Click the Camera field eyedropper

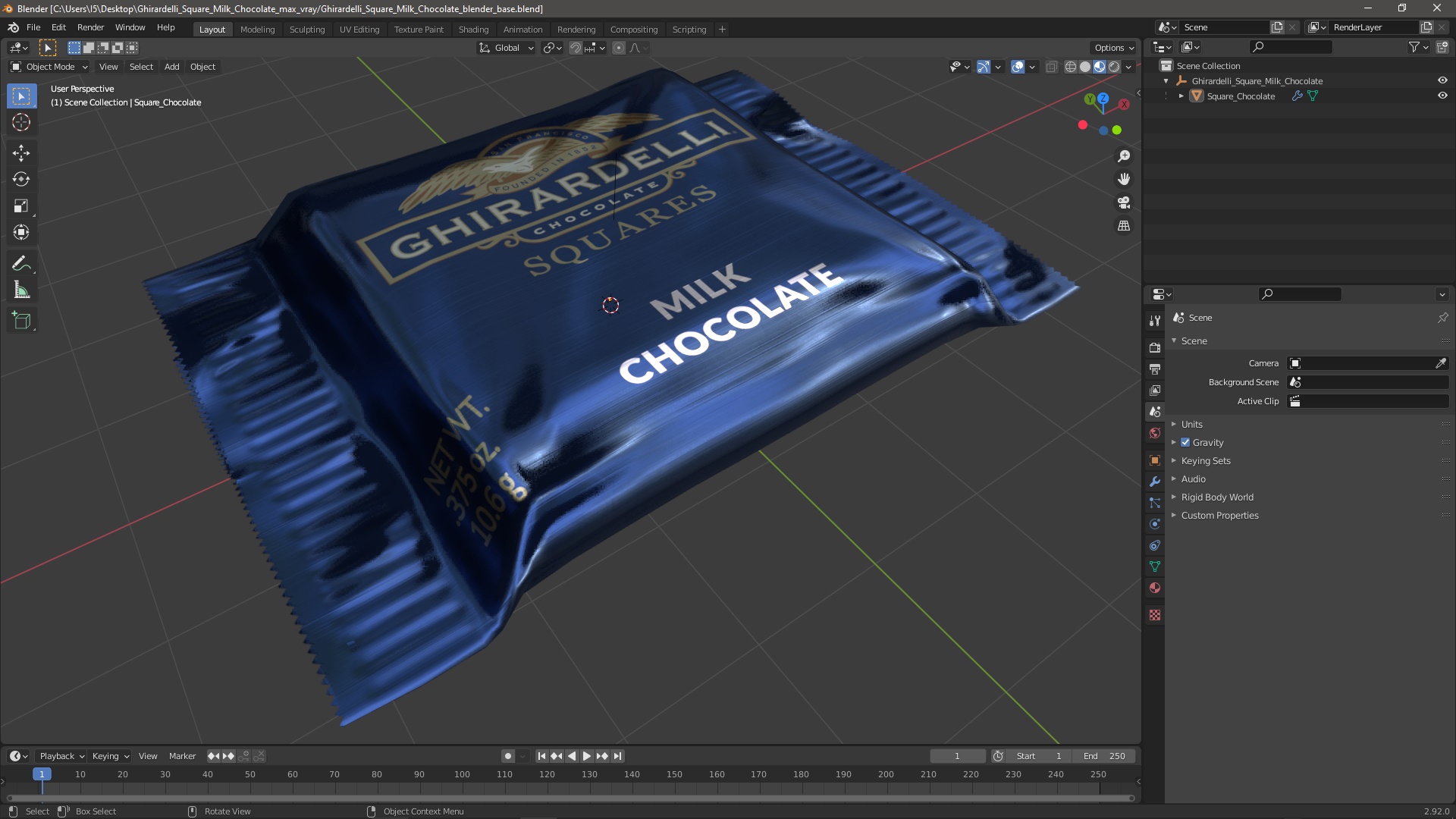pyautogui.click(x=1441, y=363)
